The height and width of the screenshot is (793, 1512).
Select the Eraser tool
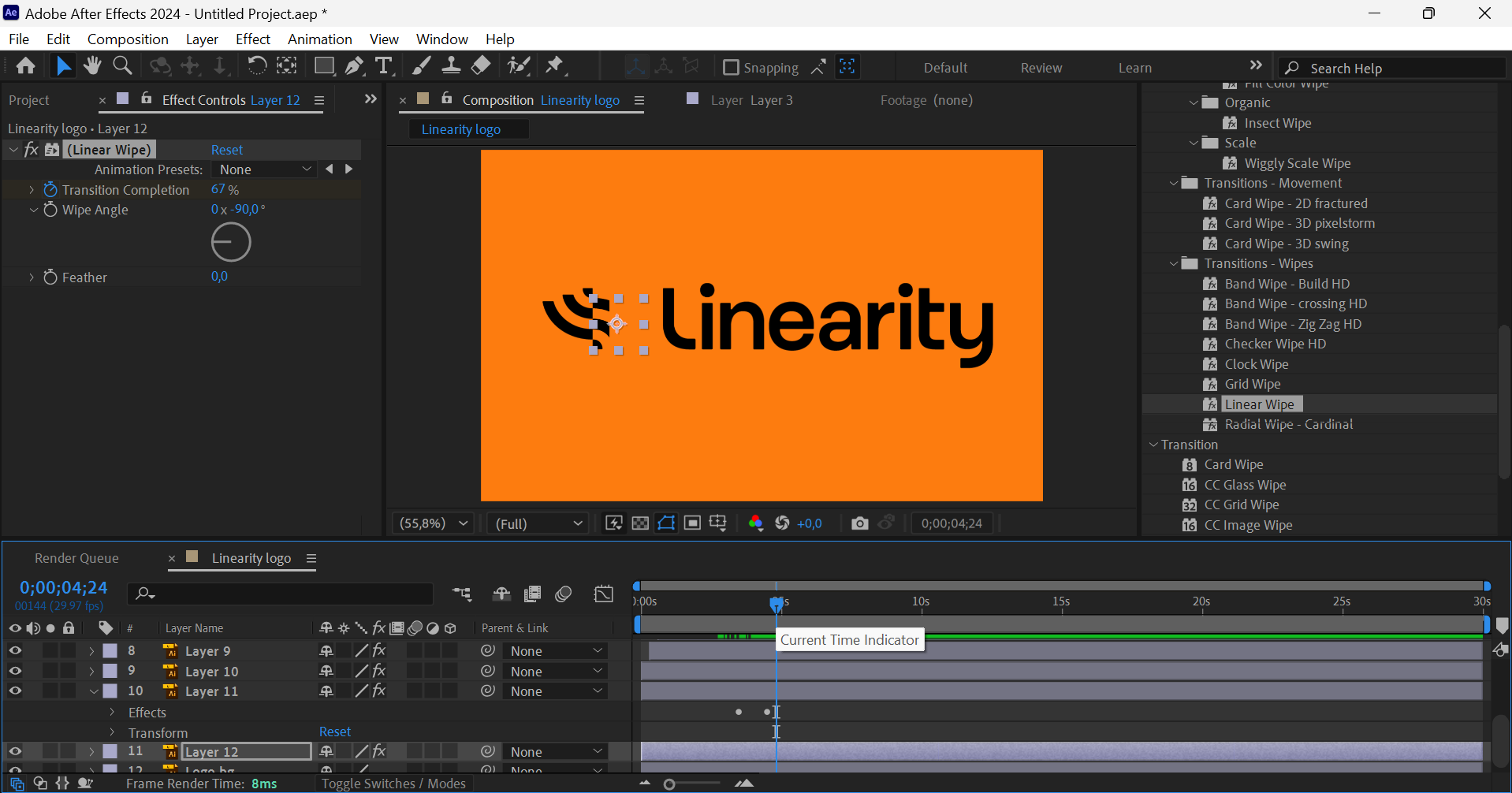coord(481,66)
